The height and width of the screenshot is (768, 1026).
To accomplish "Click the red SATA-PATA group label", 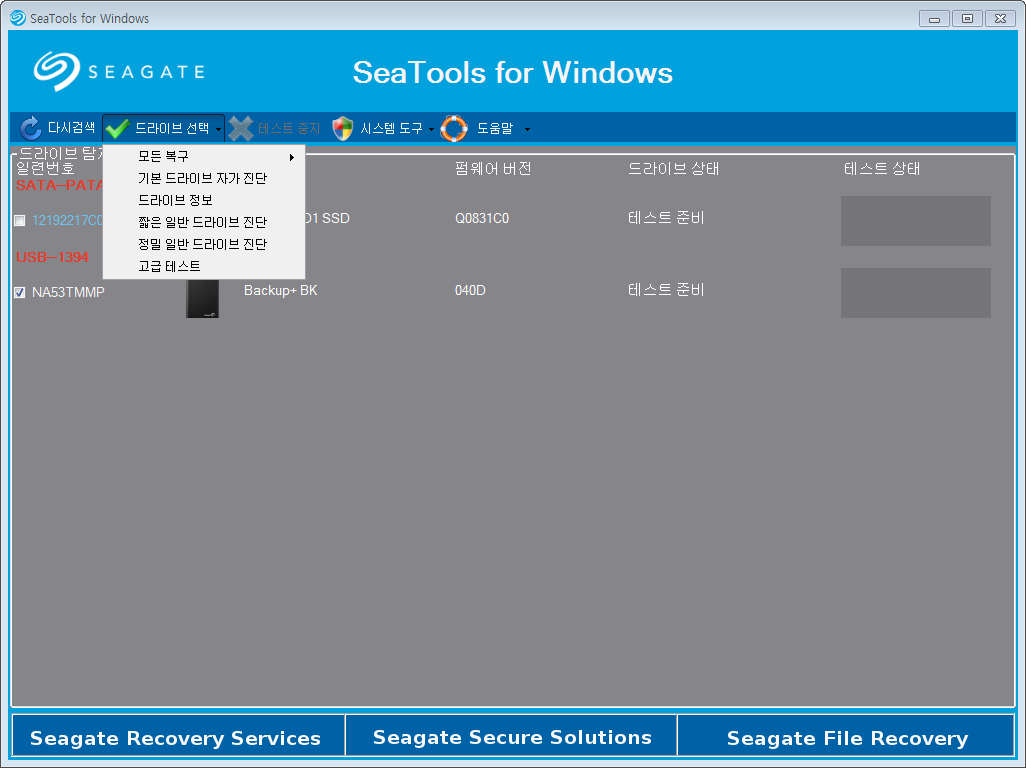I will click(x=60, y=185).
